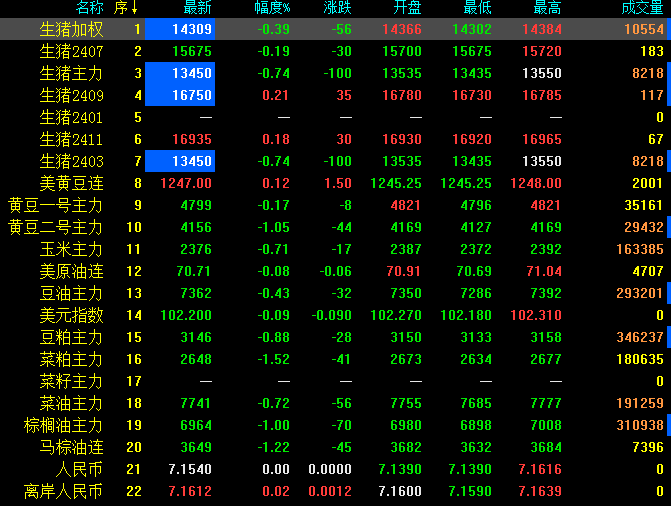
Task: Click the 涨跌 column header
Action: tap(337, 7)
